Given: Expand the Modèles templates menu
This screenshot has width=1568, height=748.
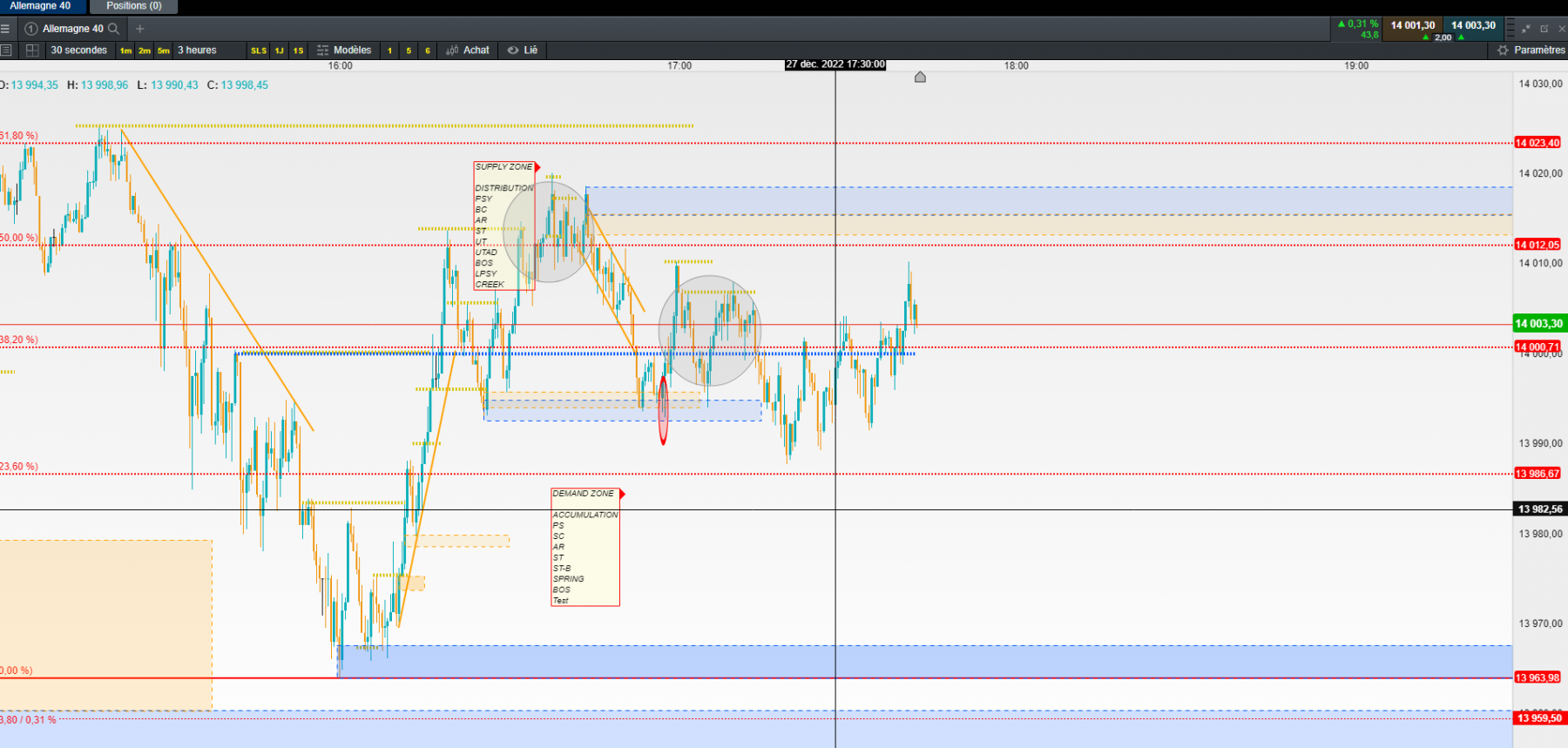Looking at the screenshot, I should tap(344, 51).
